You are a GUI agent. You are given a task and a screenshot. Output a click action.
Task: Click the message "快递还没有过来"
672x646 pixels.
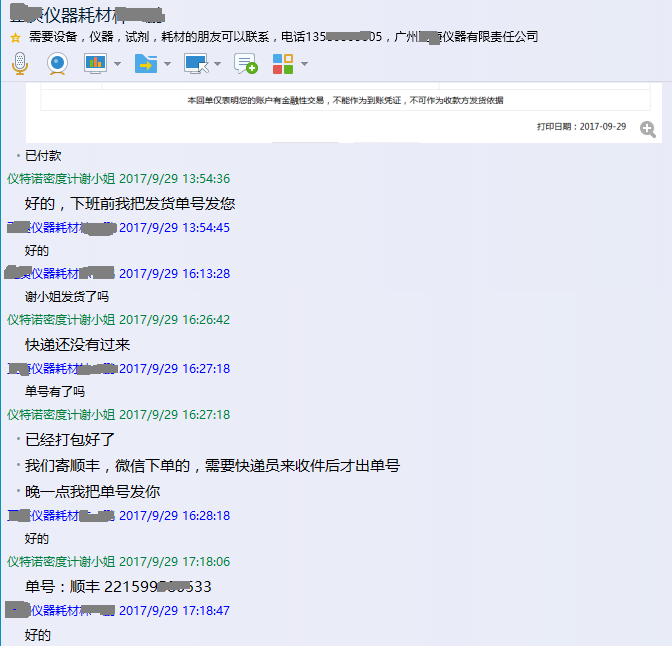77,345
